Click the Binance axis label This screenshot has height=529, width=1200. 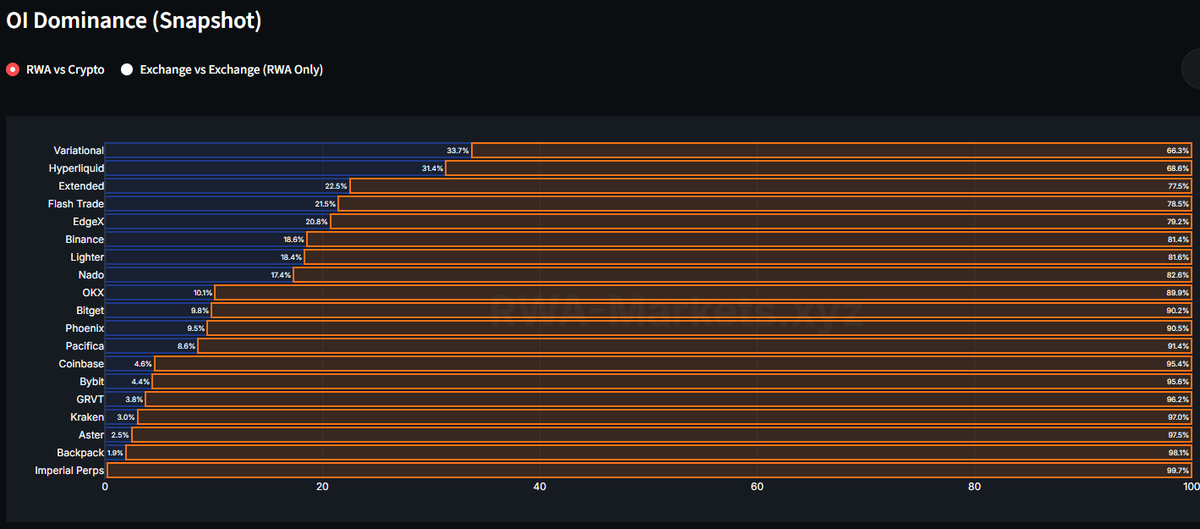[x=84, y=239]
